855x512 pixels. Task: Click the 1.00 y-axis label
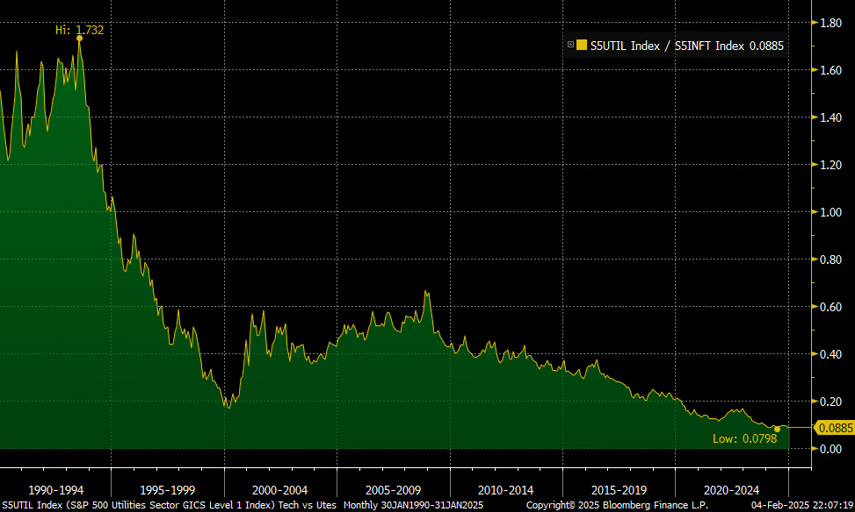831,212
